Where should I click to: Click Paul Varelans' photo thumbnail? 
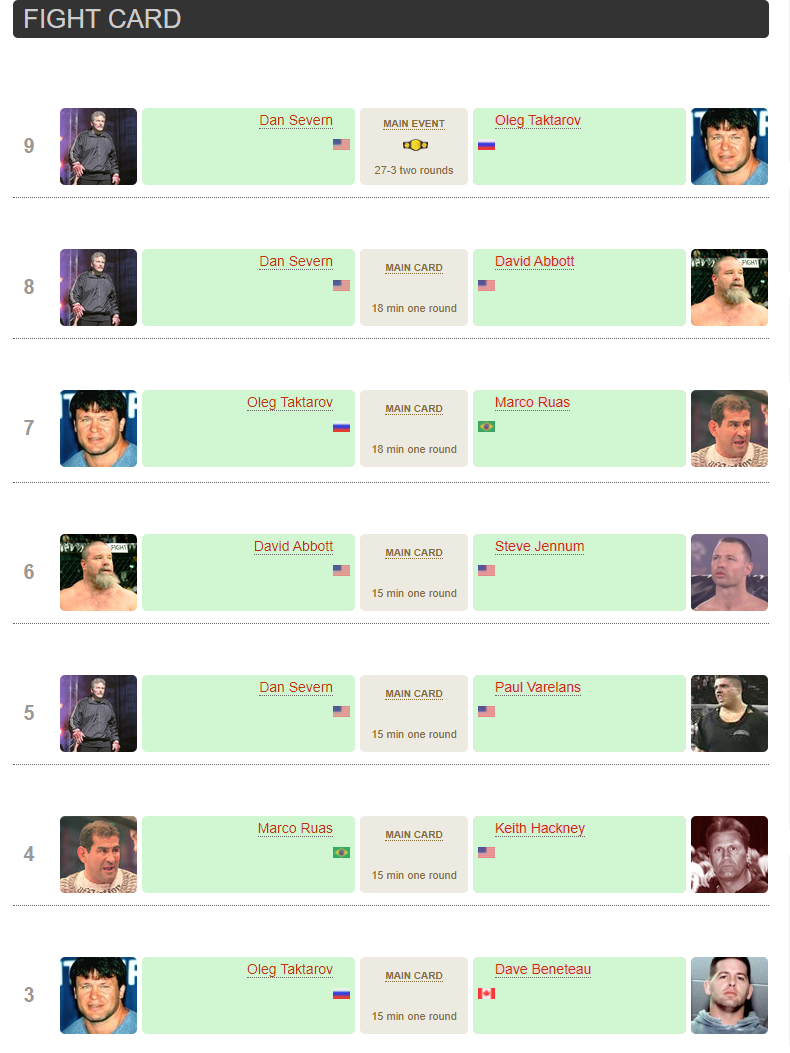click(x=729, y=713)
